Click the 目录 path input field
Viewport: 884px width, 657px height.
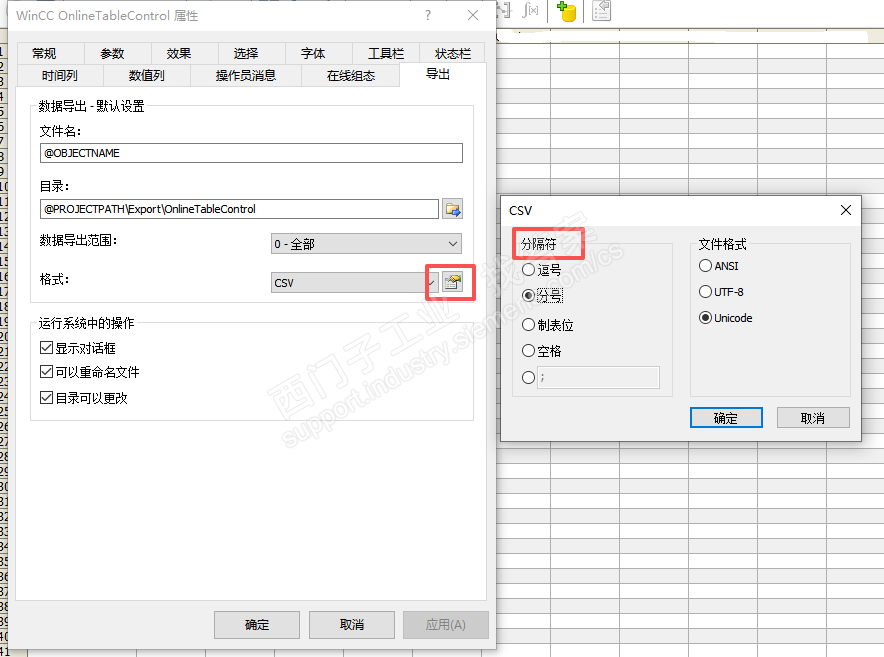coord(239,209)
